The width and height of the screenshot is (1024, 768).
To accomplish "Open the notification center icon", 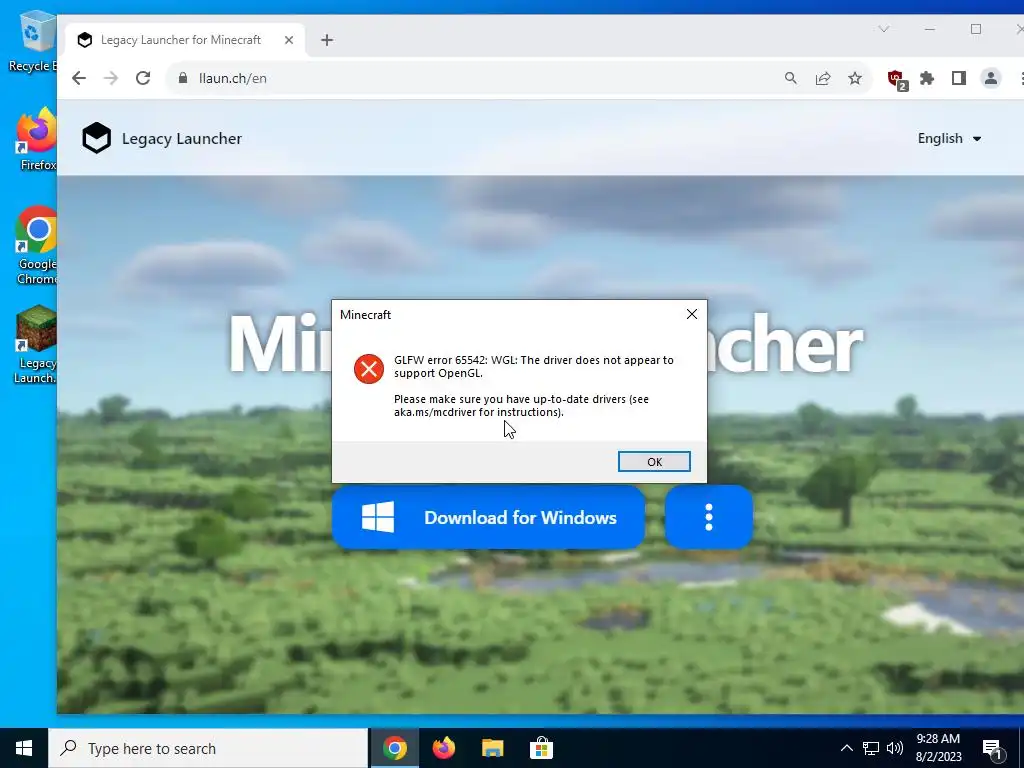I will (993, 750).
